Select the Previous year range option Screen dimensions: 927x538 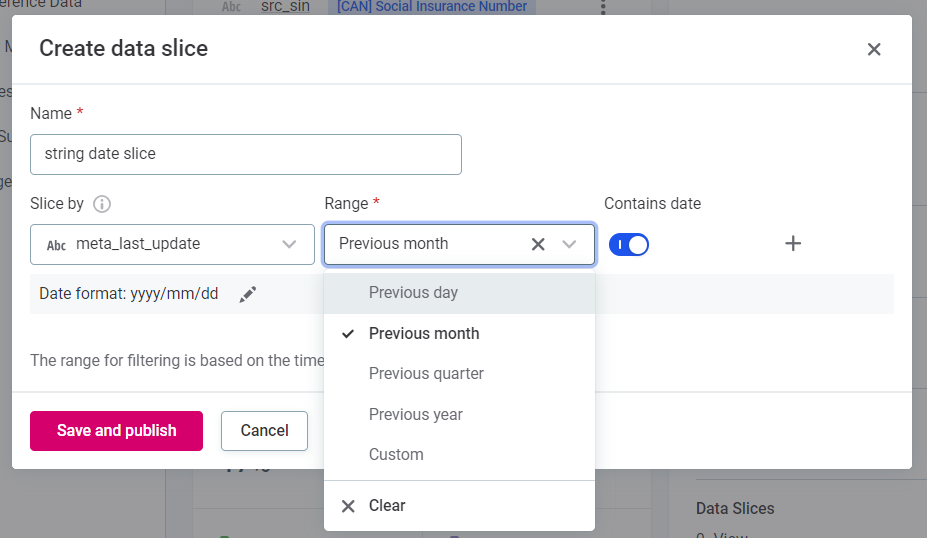pos(415,414)
